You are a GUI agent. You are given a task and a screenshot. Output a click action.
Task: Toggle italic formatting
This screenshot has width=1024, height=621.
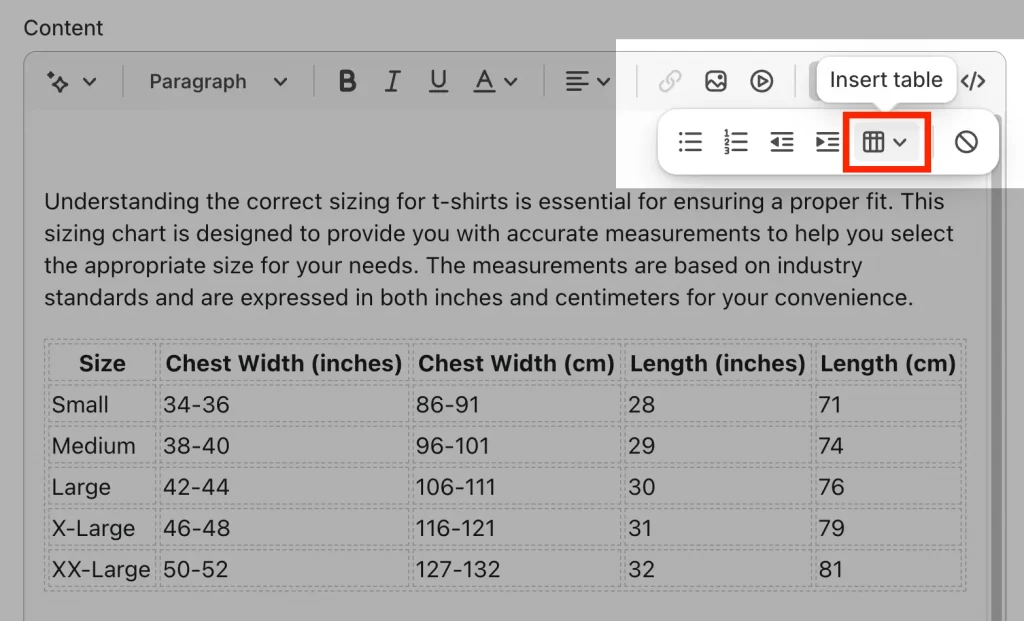point(393,82)
